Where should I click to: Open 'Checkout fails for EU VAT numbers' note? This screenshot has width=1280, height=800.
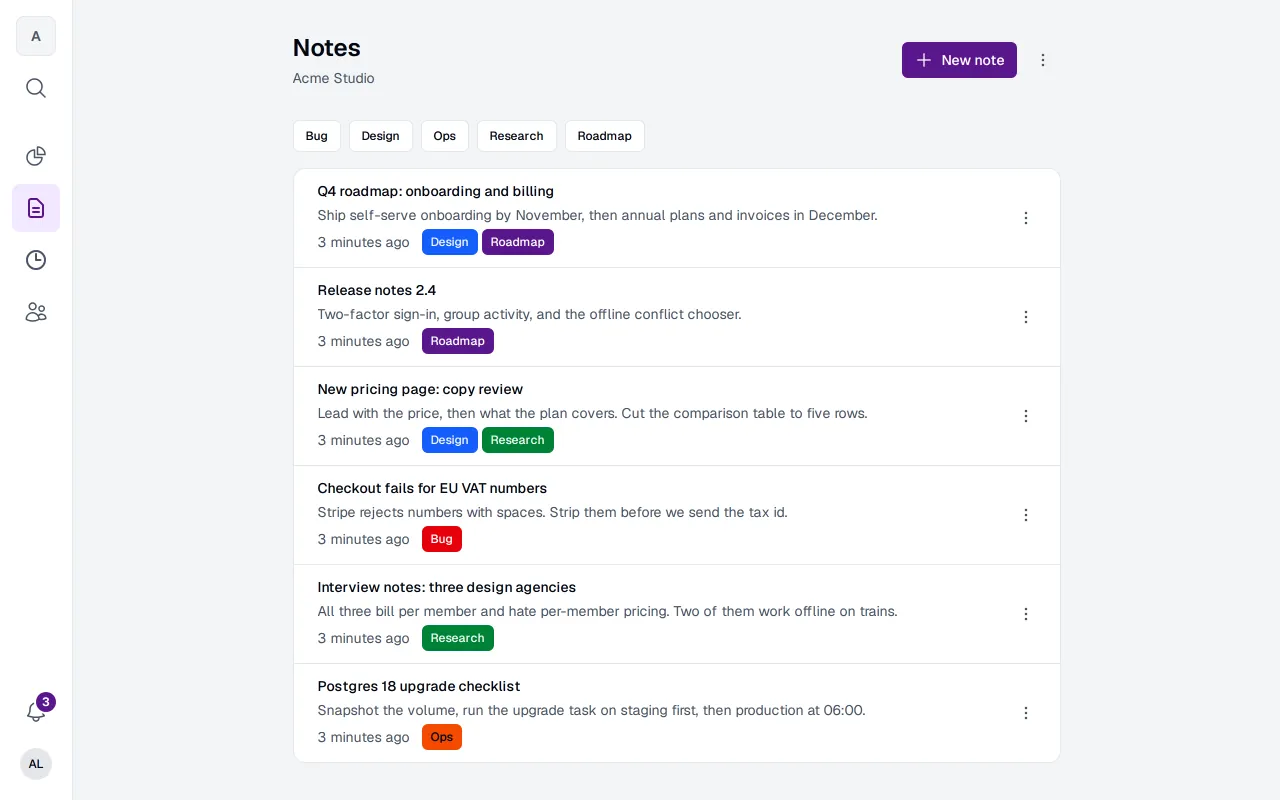point(432,488)
